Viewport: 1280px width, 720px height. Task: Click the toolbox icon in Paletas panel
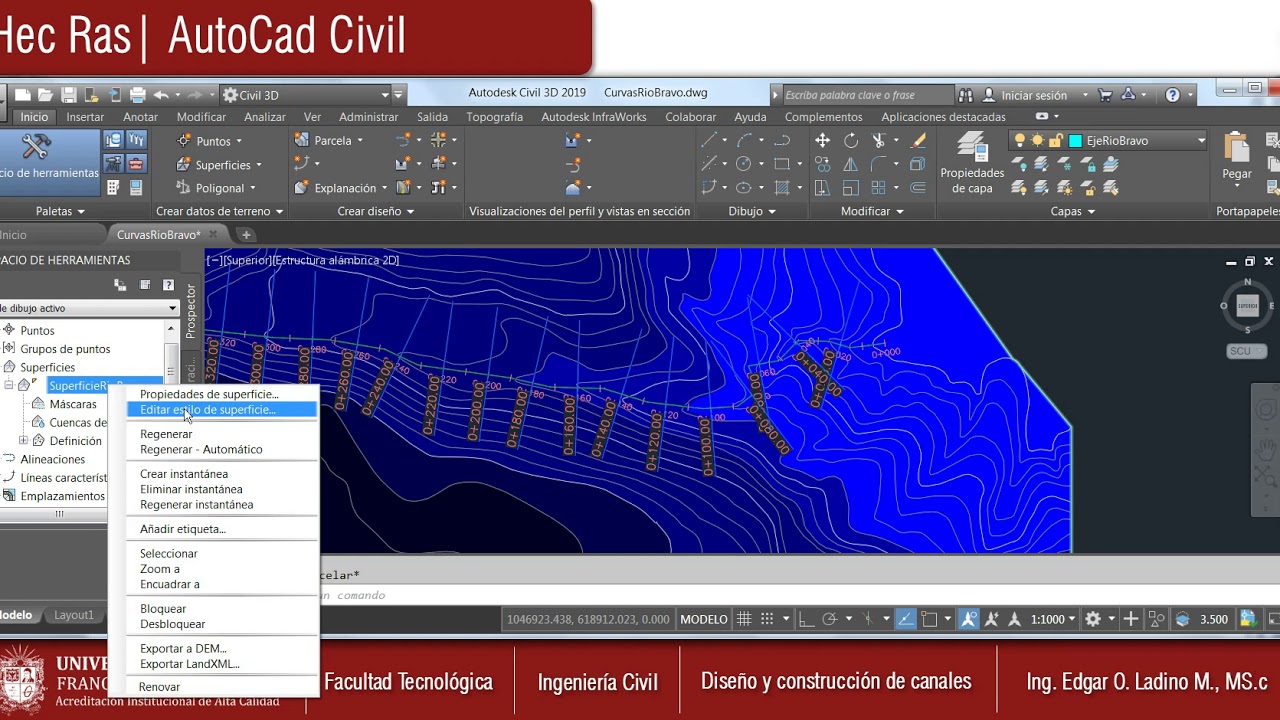coord(136,164)
